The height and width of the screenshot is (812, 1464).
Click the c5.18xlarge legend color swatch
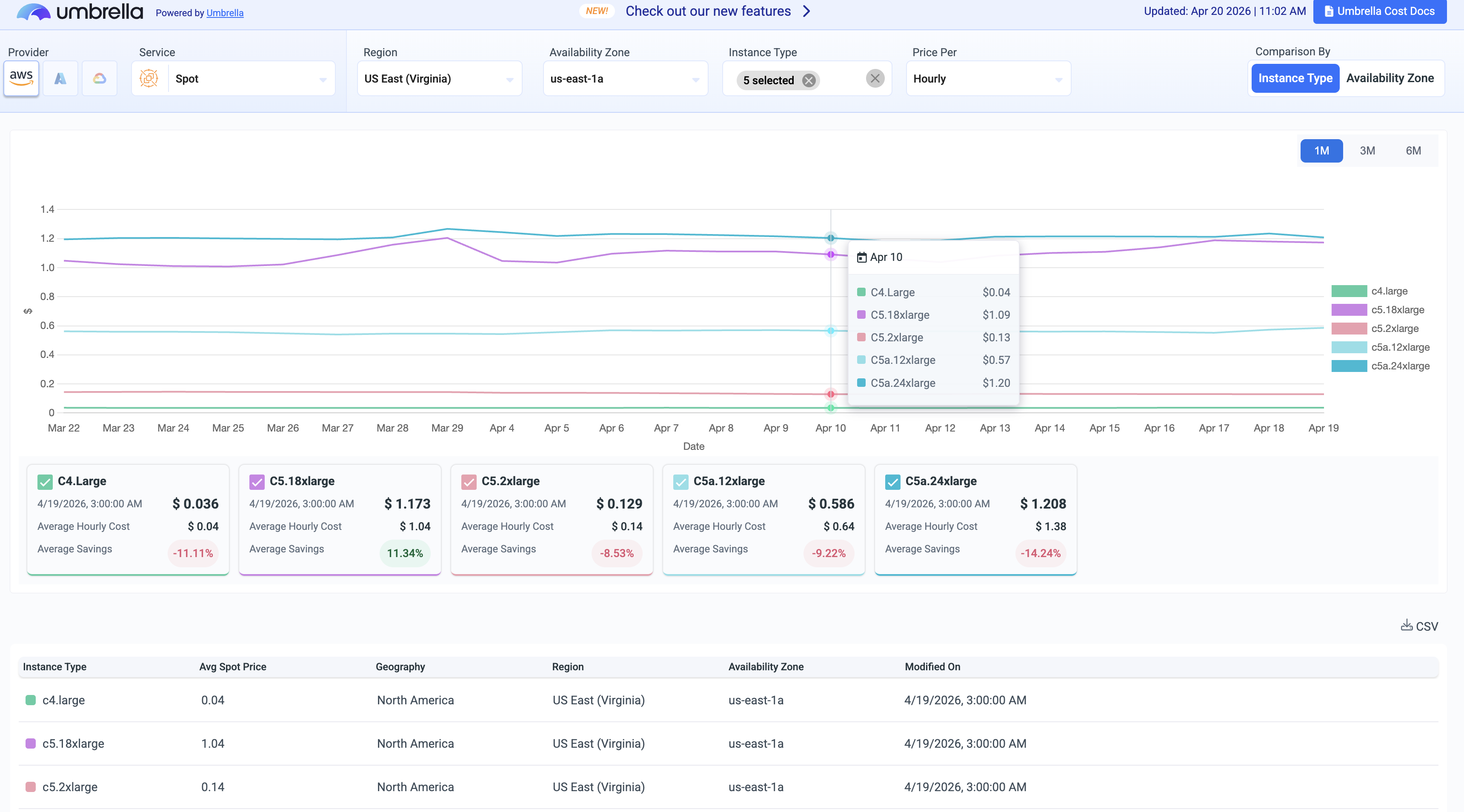coord(1349,310)
